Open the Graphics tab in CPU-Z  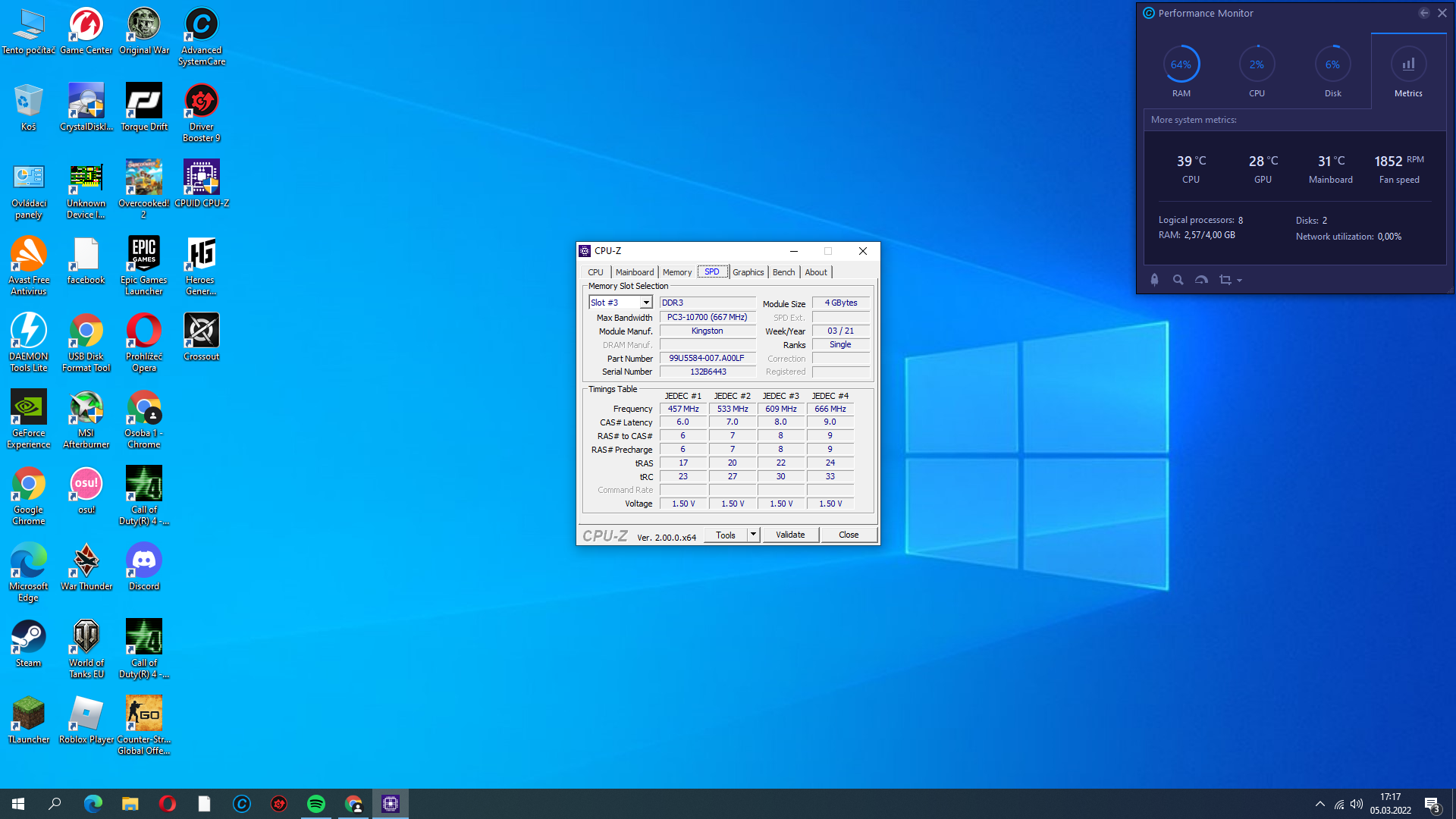point(748,272)
